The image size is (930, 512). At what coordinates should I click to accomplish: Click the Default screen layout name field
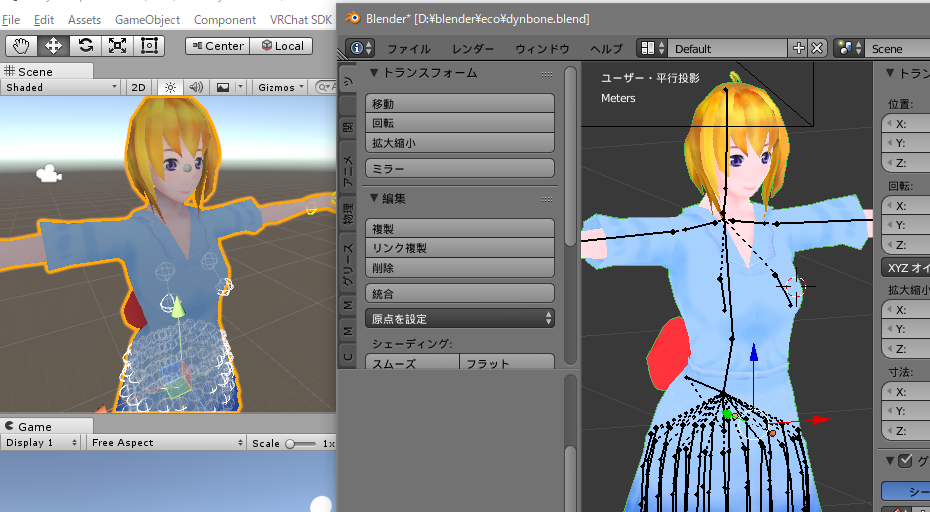point(728,48)
